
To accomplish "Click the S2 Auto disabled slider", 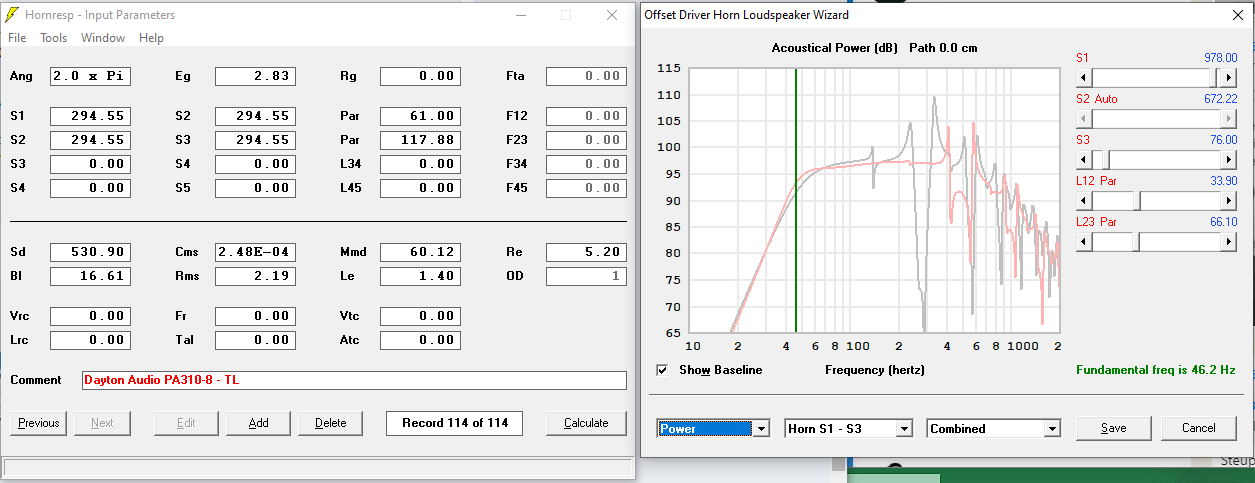I will [1156, 118].
